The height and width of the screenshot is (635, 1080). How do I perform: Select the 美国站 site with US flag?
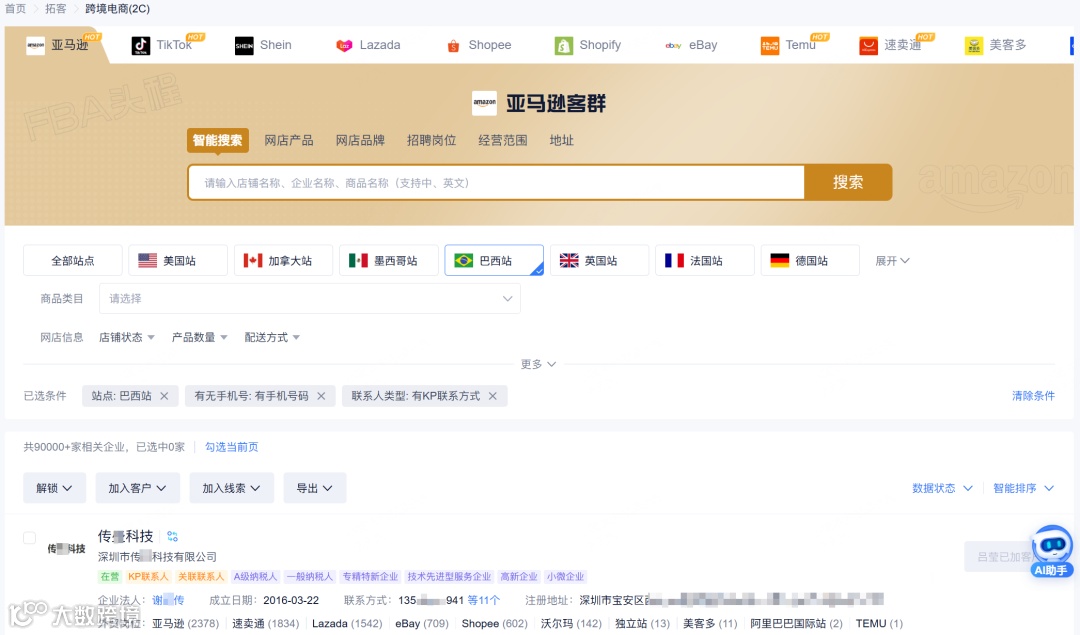click(x=178, y=260)
